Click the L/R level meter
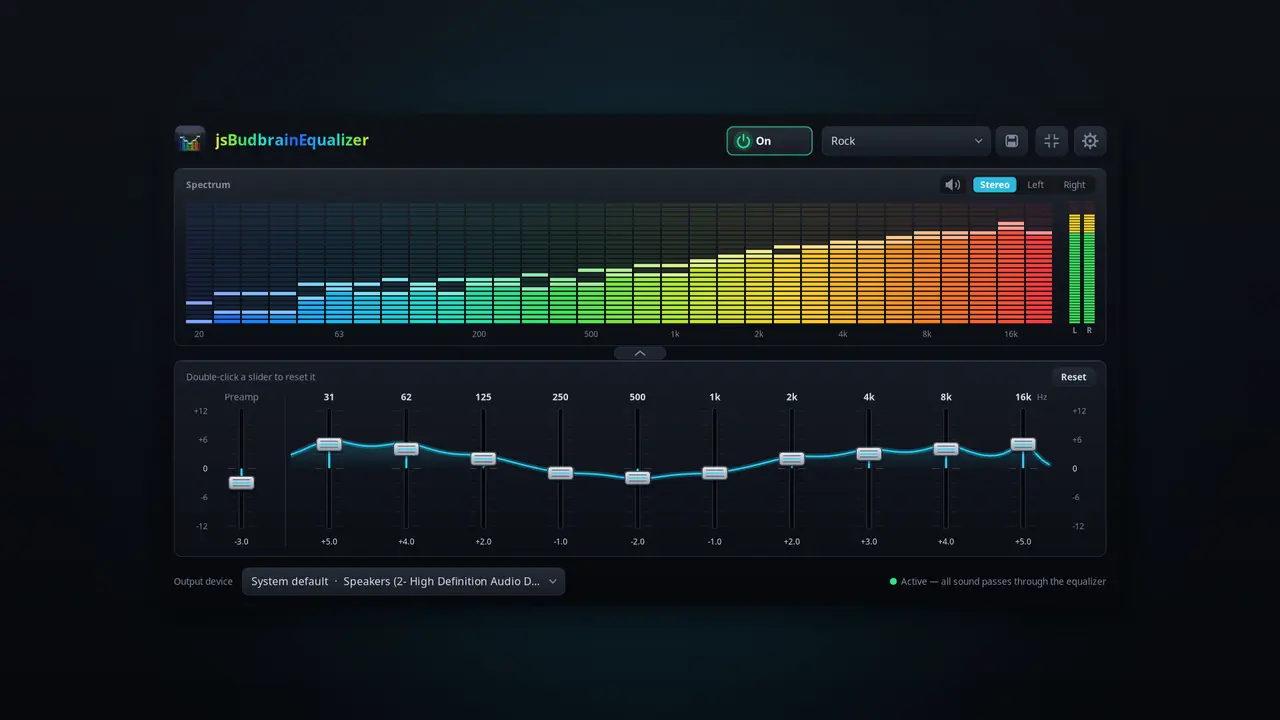Screen dimensions: 1280x720 1082,268
